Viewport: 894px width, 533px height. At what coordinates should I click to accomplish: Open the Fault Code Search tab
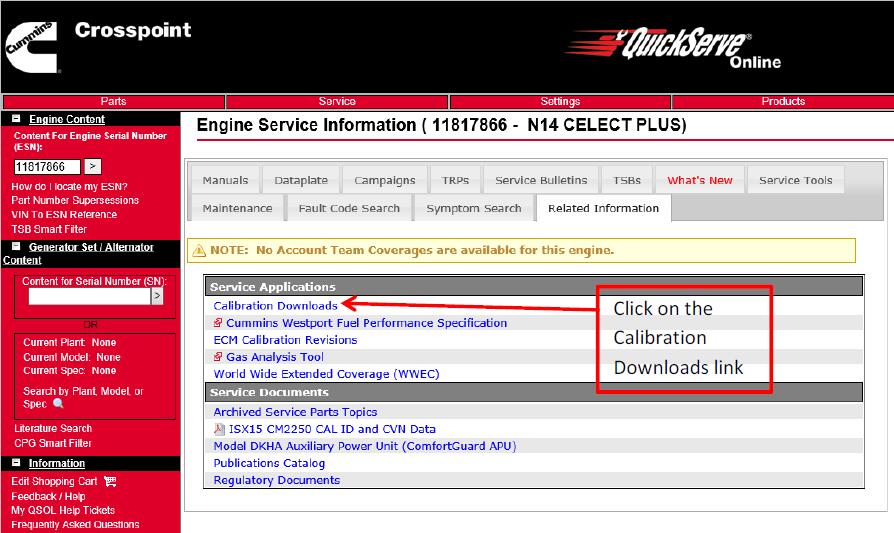[x=349, y=208]
